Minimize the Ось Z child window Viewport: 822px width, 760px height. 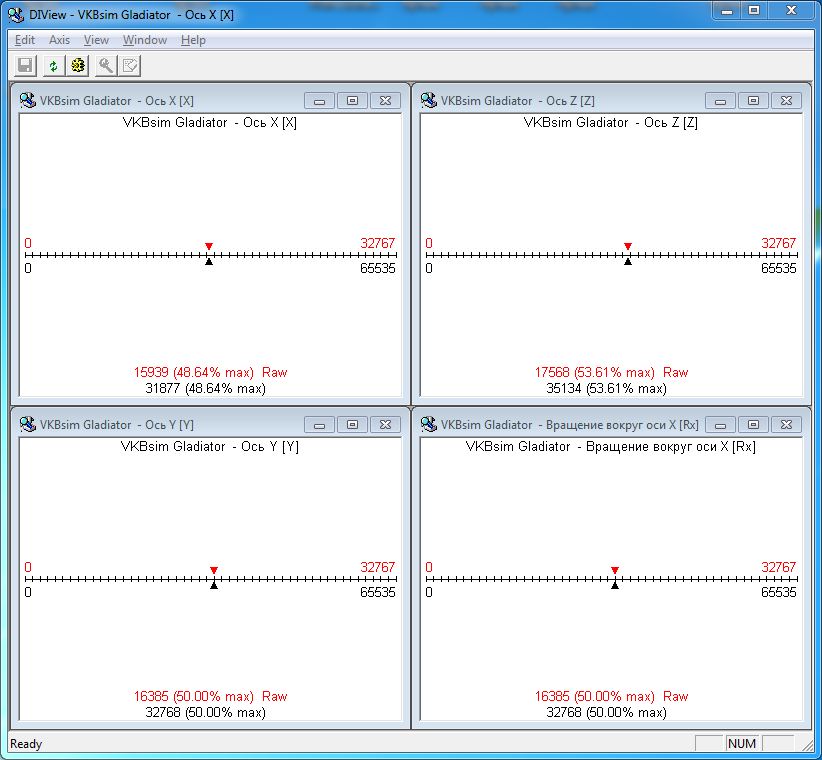[720, 100]
